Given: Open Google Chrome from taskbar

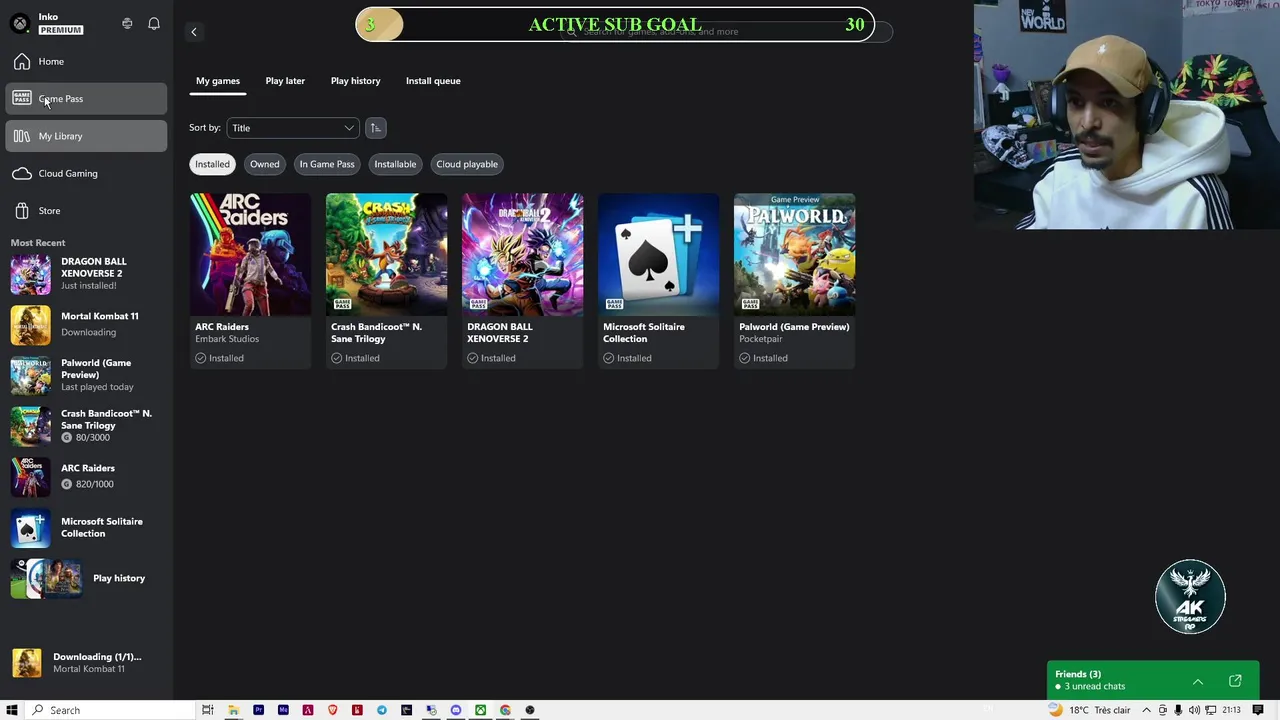Looking at the screenshot, I should (505, 710).
